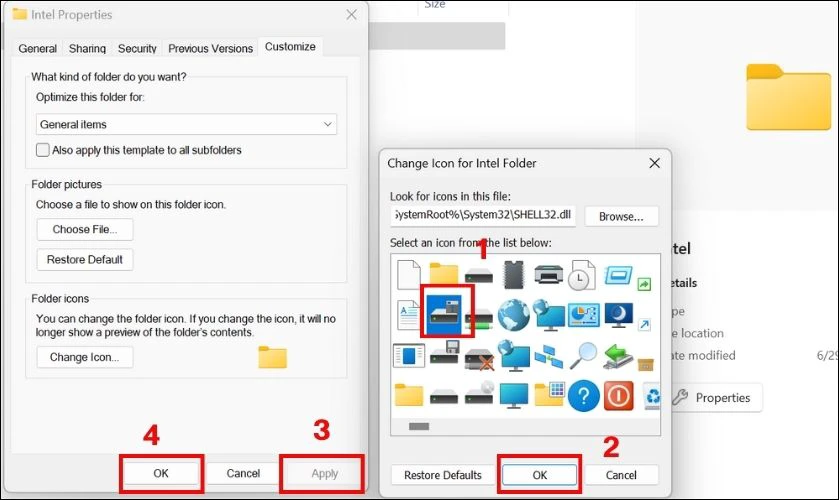Viewport: 840px width, 500px height.
Task: Confirm Intel Properties with OK
Action: click(161, 473)
